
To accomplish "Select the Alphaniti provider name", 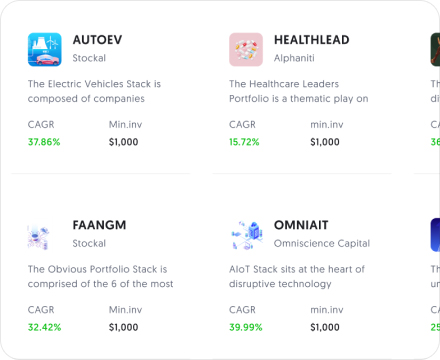I will click(294, 58).
